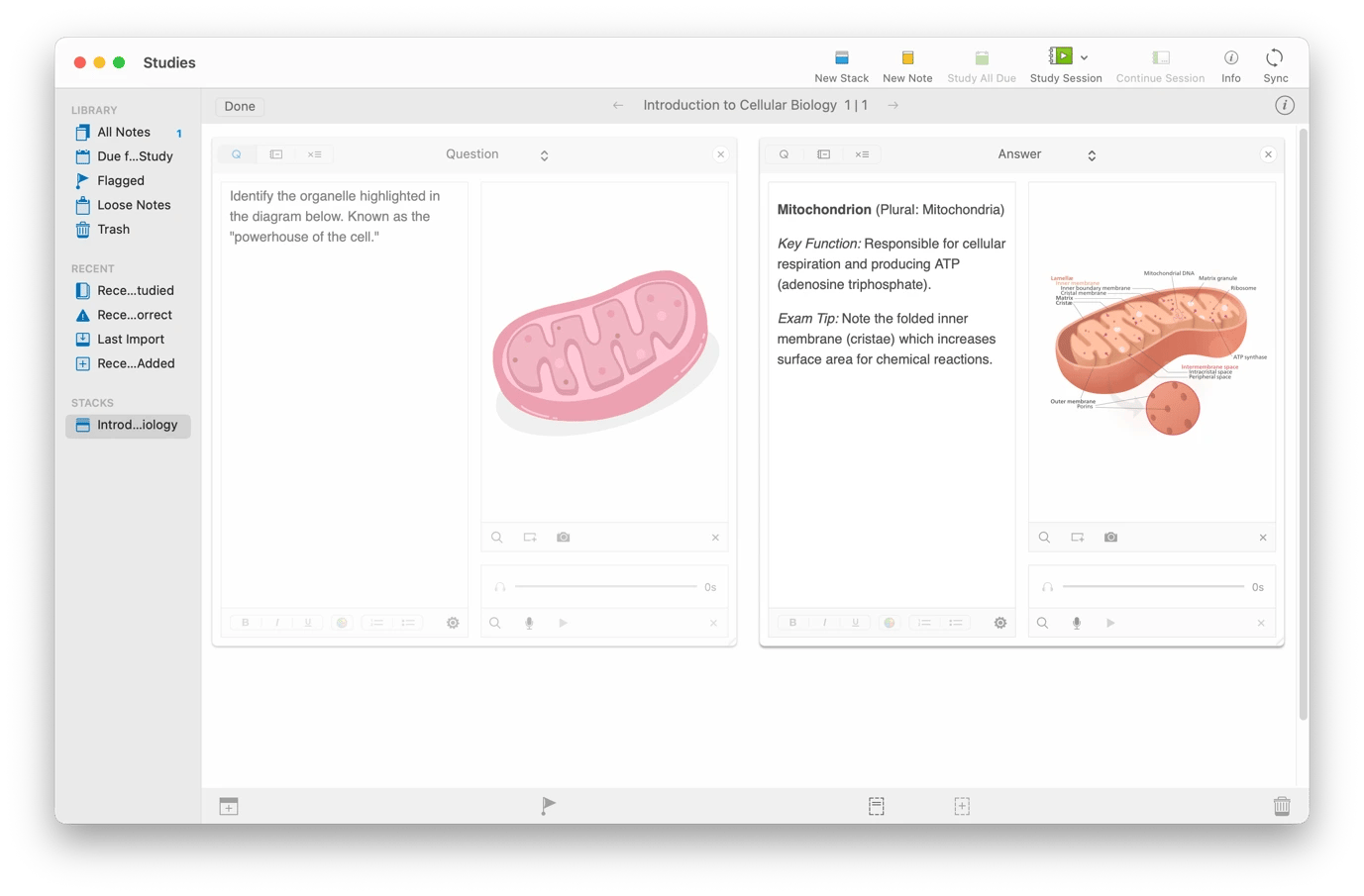Select Introduction to Cellular Biology stack
1364x896 pixels.
tap(128, 425)
